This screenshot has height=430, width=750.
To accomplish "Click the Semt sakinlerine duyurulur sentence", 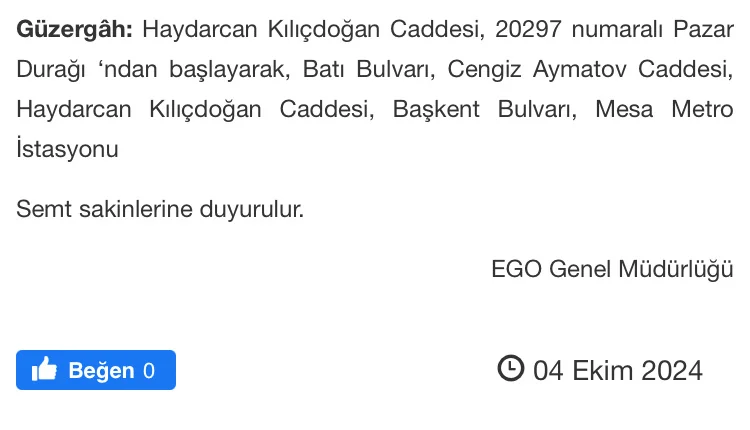I will [x=160, y=210].
